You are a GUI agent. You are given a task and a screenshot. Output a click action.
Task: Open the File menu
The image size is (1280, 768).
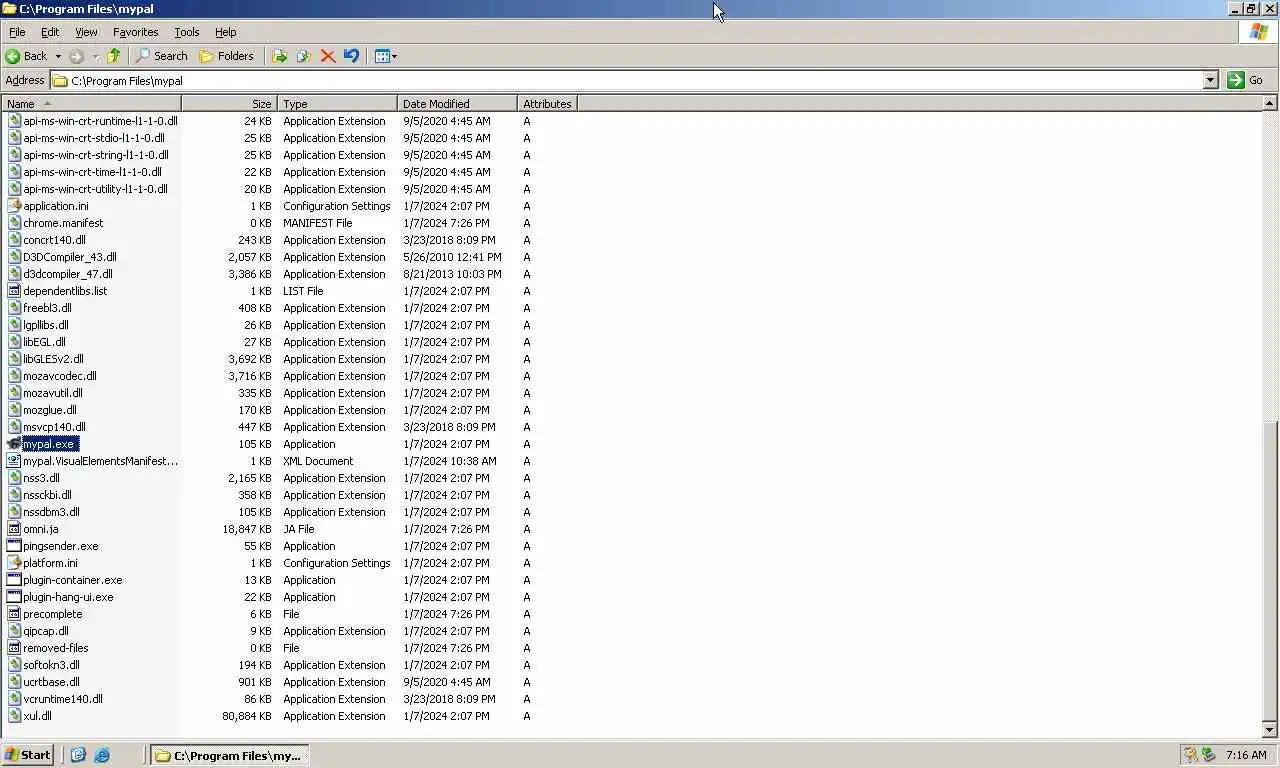point(17,32)
